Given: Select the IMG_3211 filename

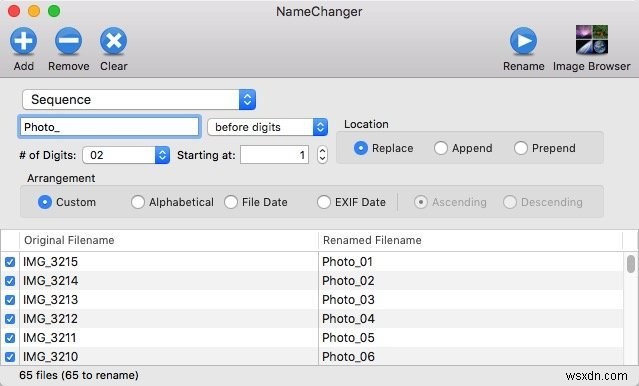Looking at the screenshot, I should pos(49,338).
